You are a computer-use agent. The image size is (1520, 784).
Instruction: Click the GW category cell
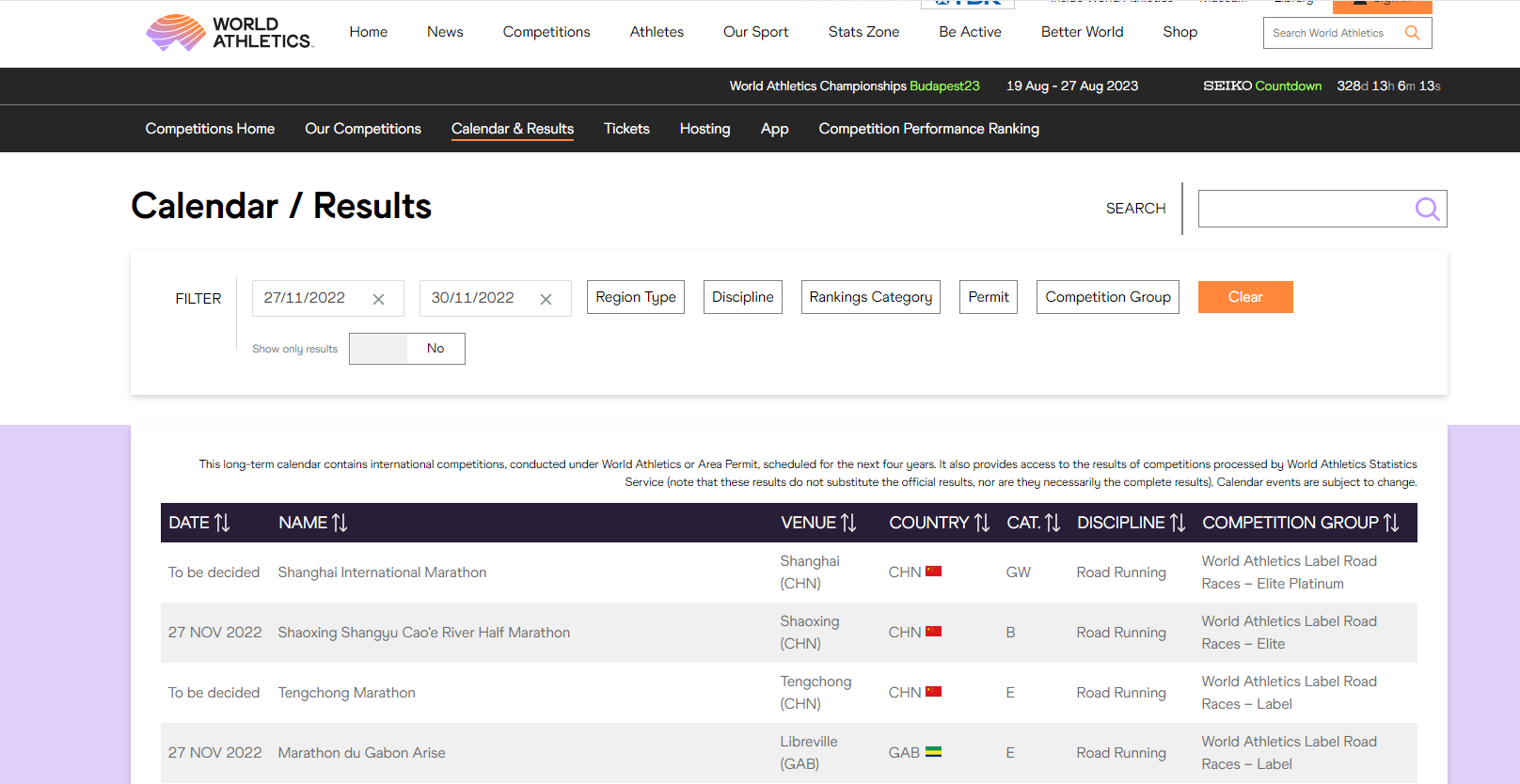click(1018, 572)
